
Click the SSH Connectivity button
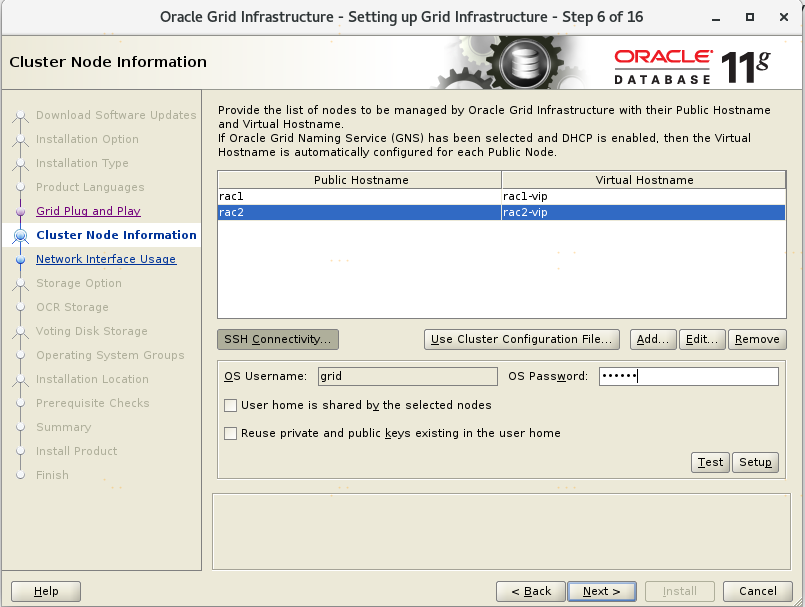(x=278, y=339)
